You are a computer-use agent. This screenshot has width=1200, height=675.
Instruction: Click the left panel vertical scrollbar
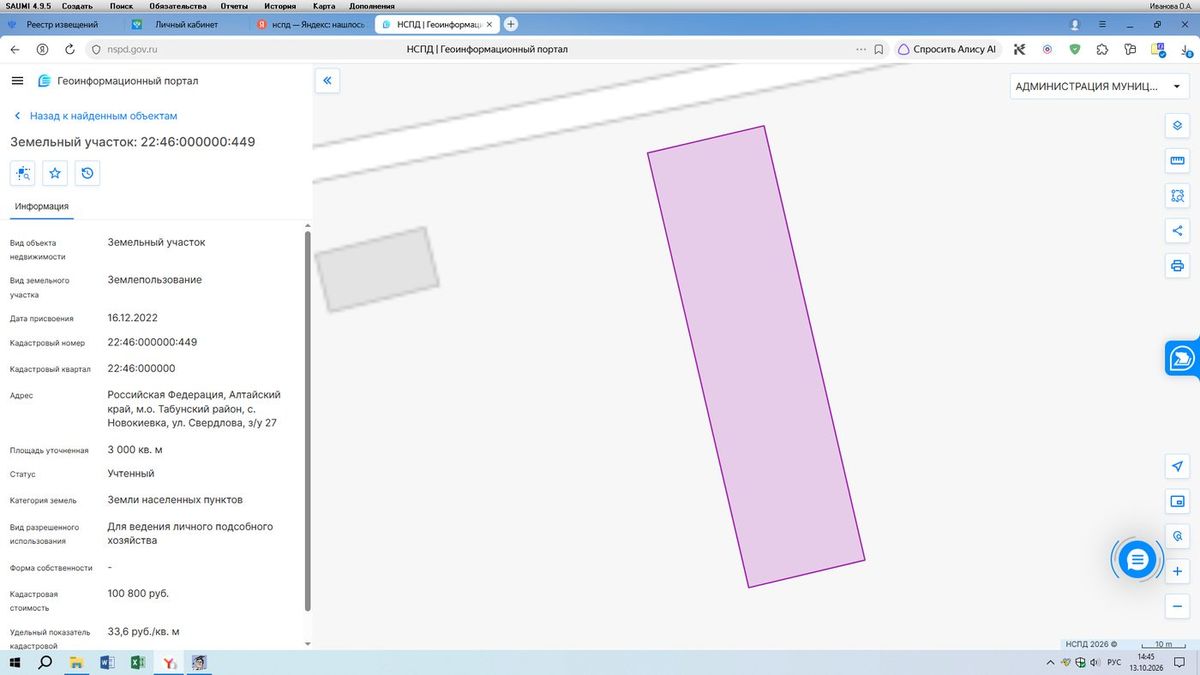point(307,420)
